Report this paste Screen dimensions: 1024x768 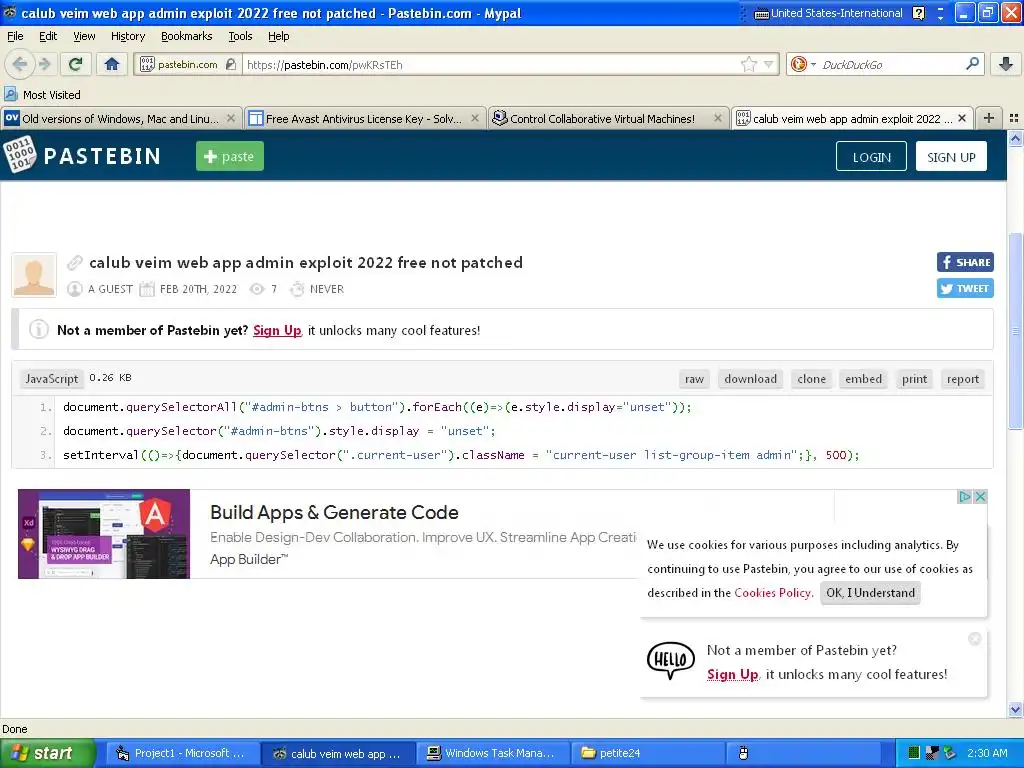963,379
